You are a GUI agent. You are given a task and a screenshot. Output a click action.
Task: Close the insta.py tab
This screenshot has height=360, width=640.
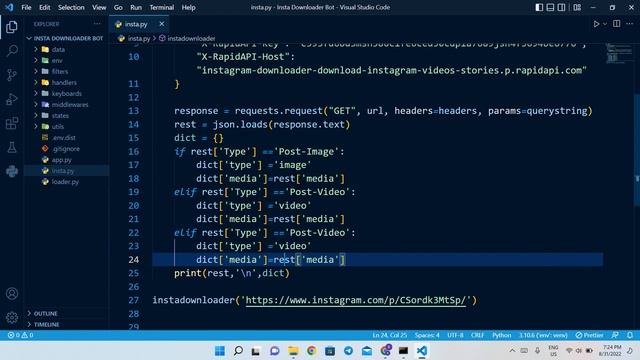click(x=162, y=24)
